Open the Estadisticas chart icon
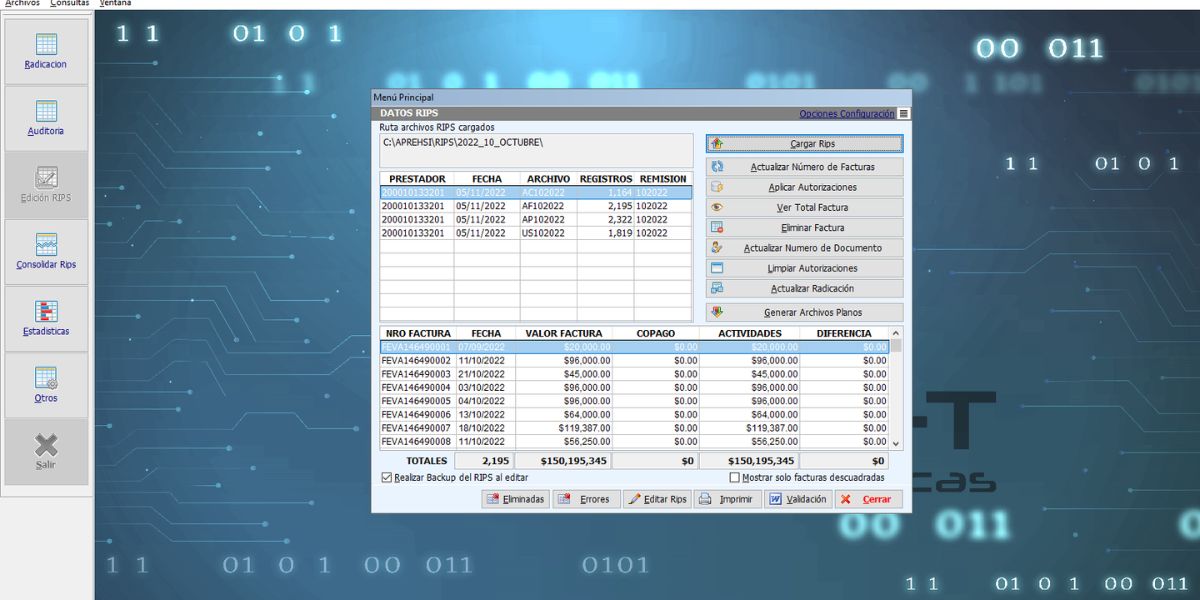The width and height of the screenshot is (1200, 600). pos(46,311)
